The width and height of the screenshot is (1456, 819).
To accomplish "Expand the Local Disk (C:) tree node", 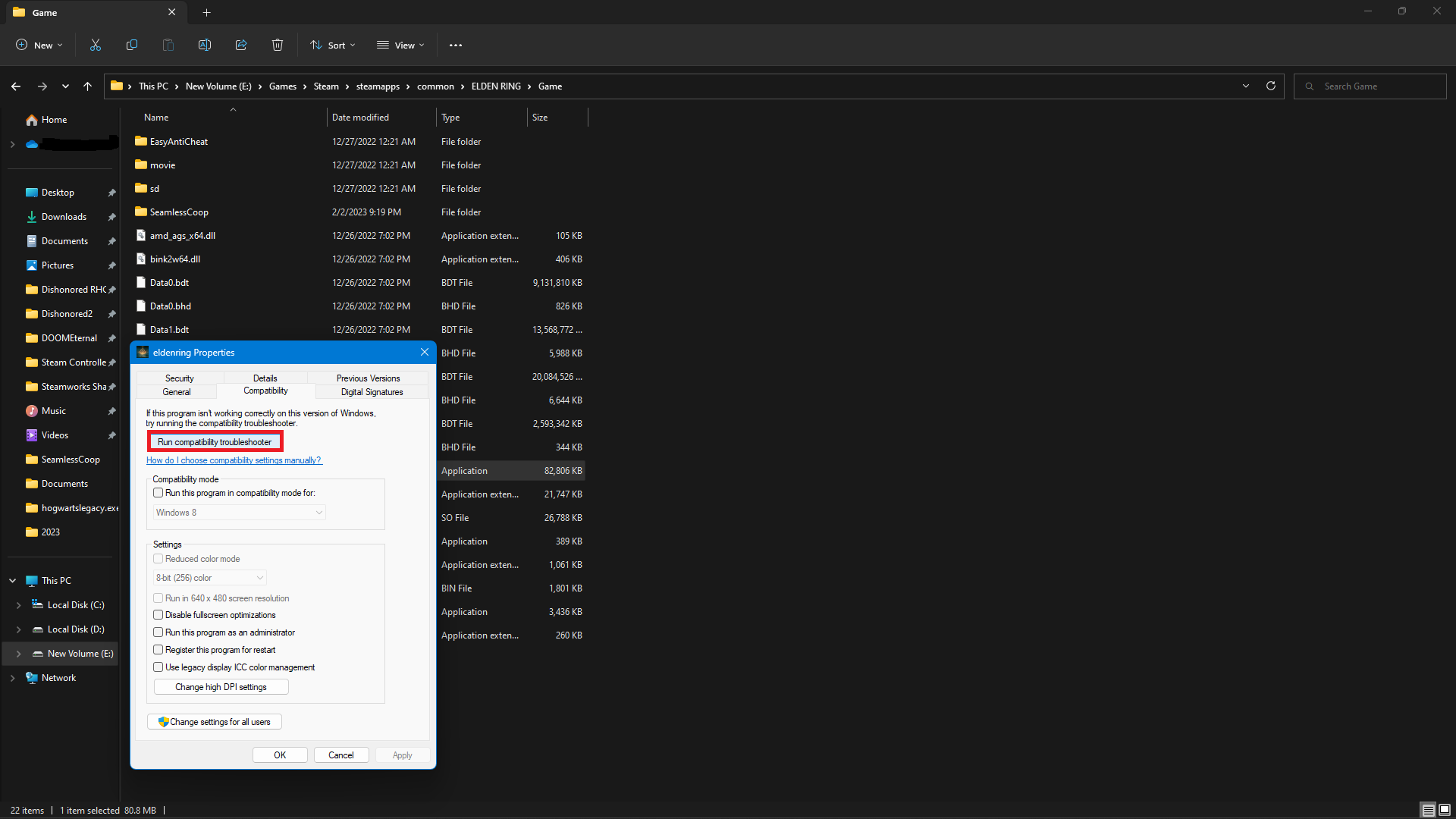I will coord(18,605).
